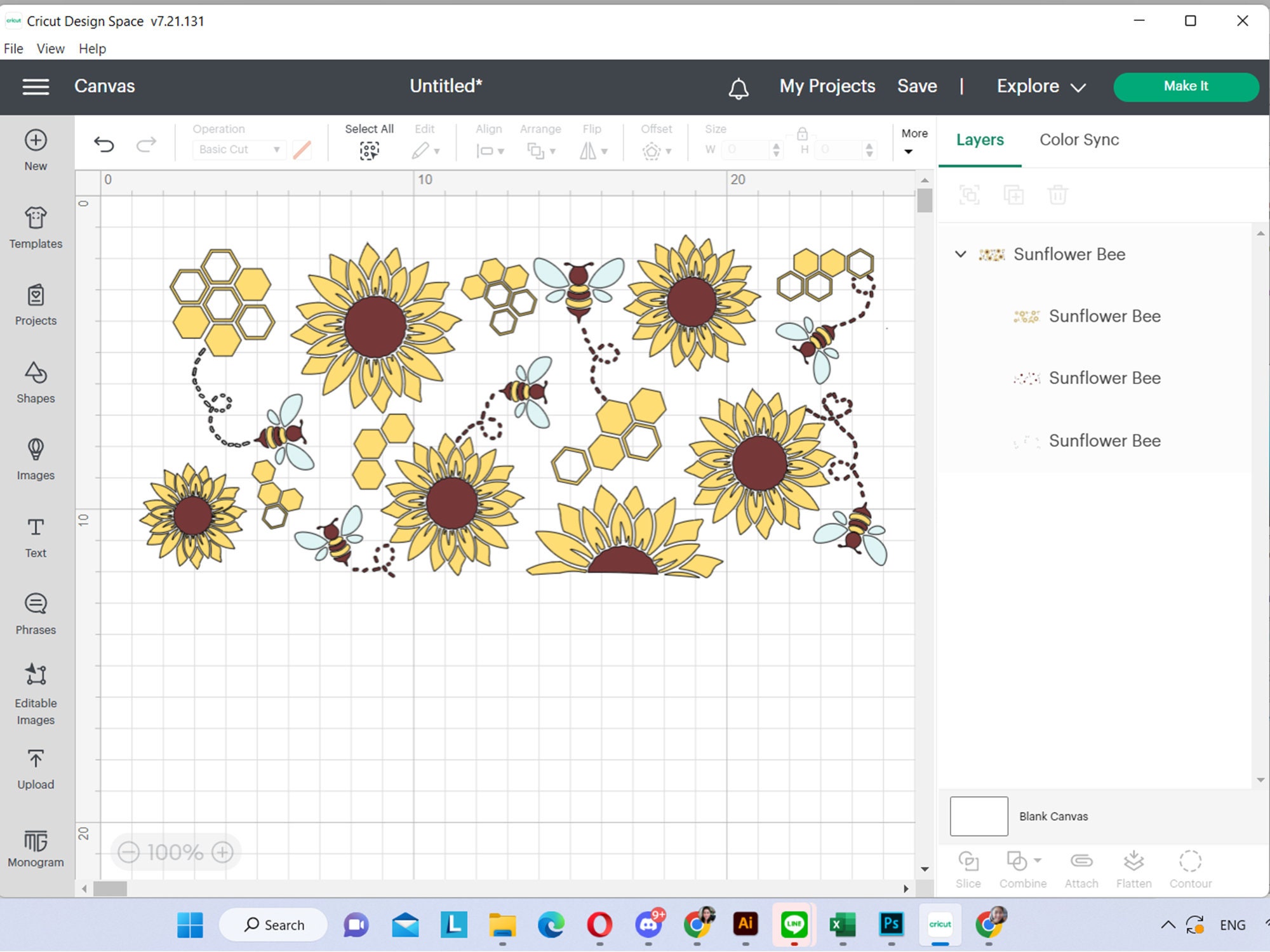Click the canvas vertical scrollbar thumb
Image resolution: width=1270 pixels, height=952 pixels.
pyautogui.click(x=925, y=201)
